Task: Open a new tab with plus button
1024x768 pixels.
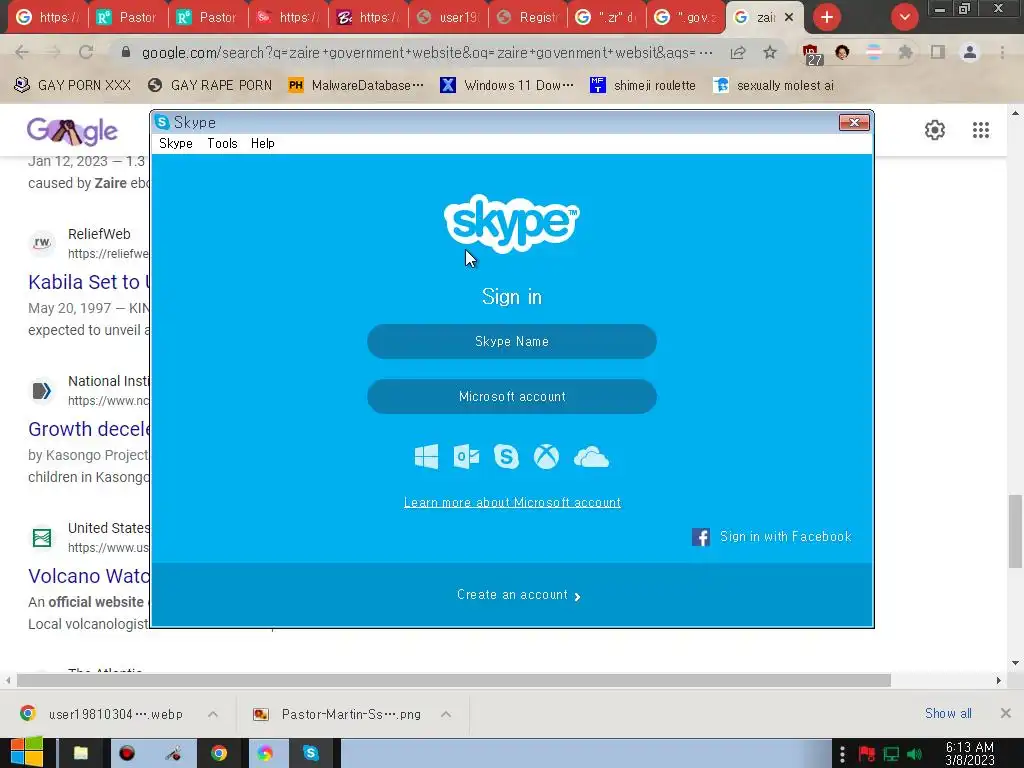Action: [x=827, y=17]
